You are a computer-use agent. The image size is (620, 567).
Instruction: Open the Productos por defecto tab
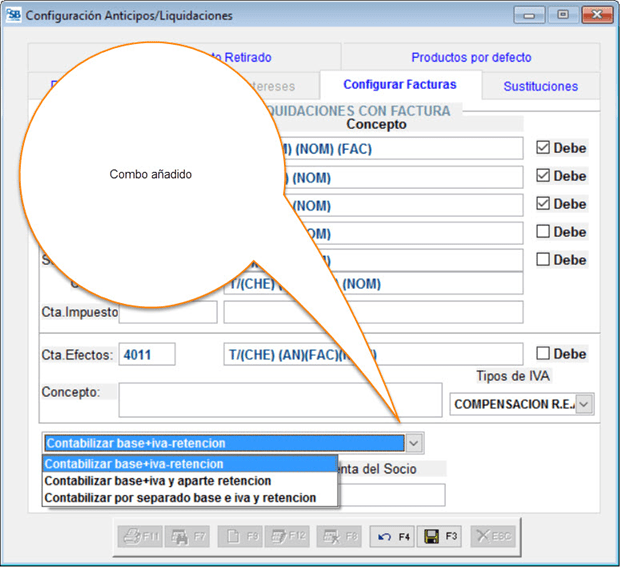[x=471, y=58]
